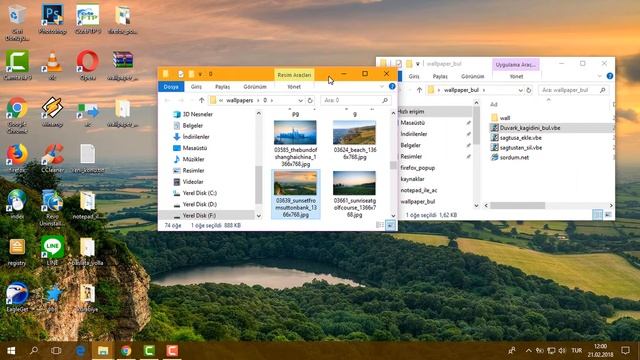Open the Görünüm tab in the wallpapers window
The image size is (640, 360).
click(255, 87)
